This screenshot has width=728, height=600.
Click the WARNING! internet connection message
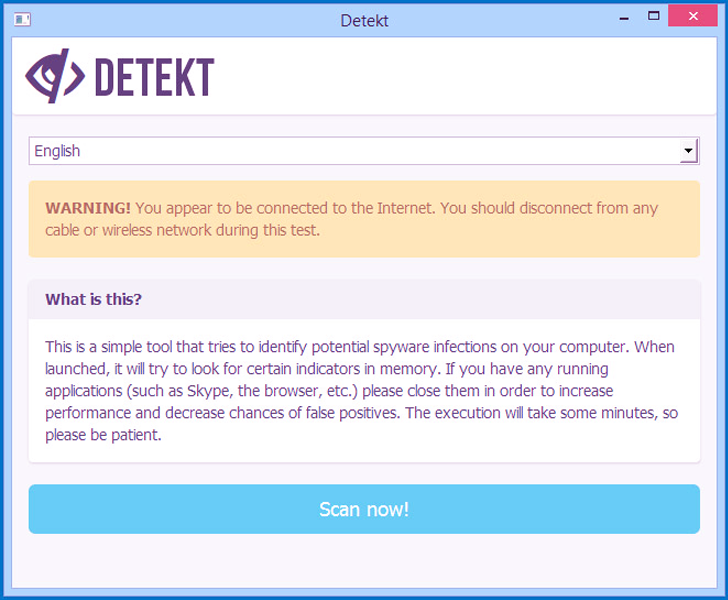pyautogui.click(x=364, y=219)
